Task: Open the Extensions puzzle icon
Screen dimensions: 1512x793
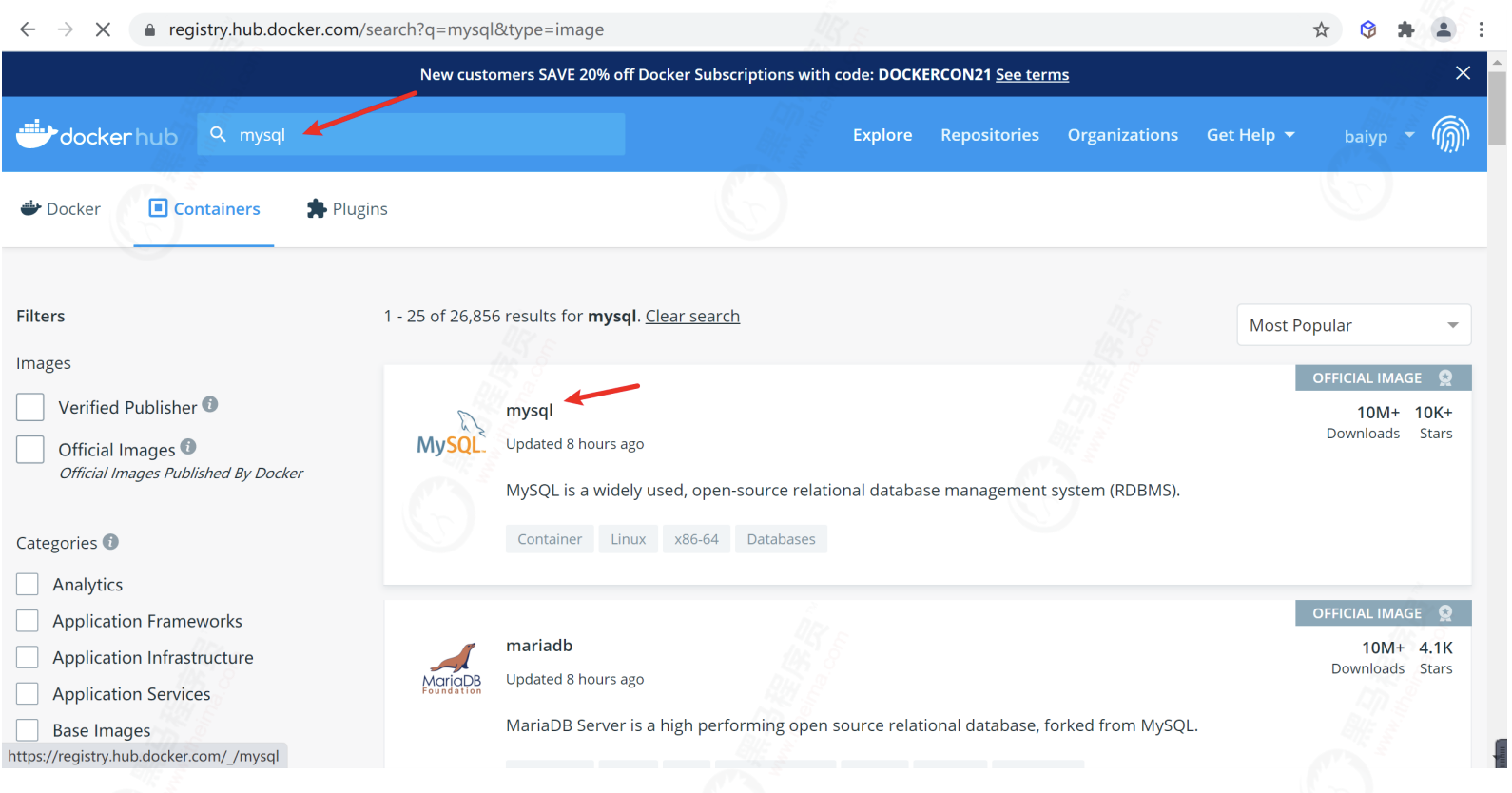Action: (1405, 29)
